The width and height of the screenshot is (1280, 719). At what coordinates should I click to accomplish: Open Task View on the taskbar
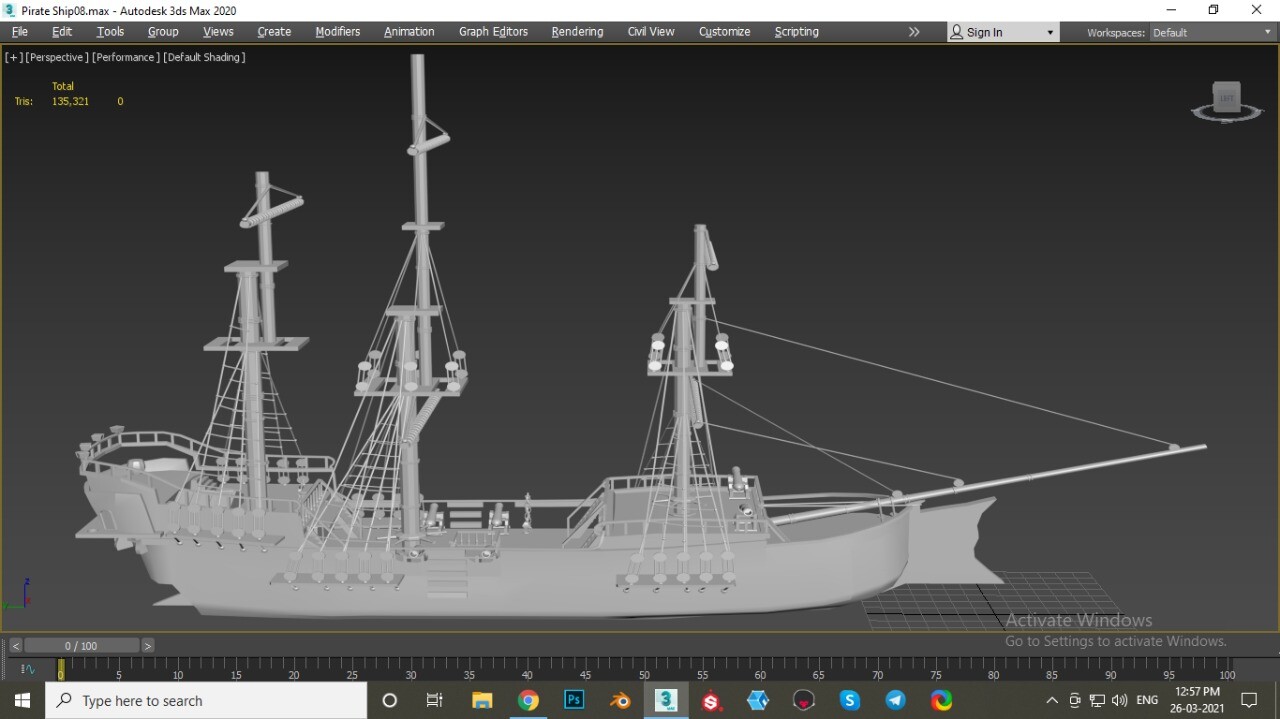tap(434, 700)
